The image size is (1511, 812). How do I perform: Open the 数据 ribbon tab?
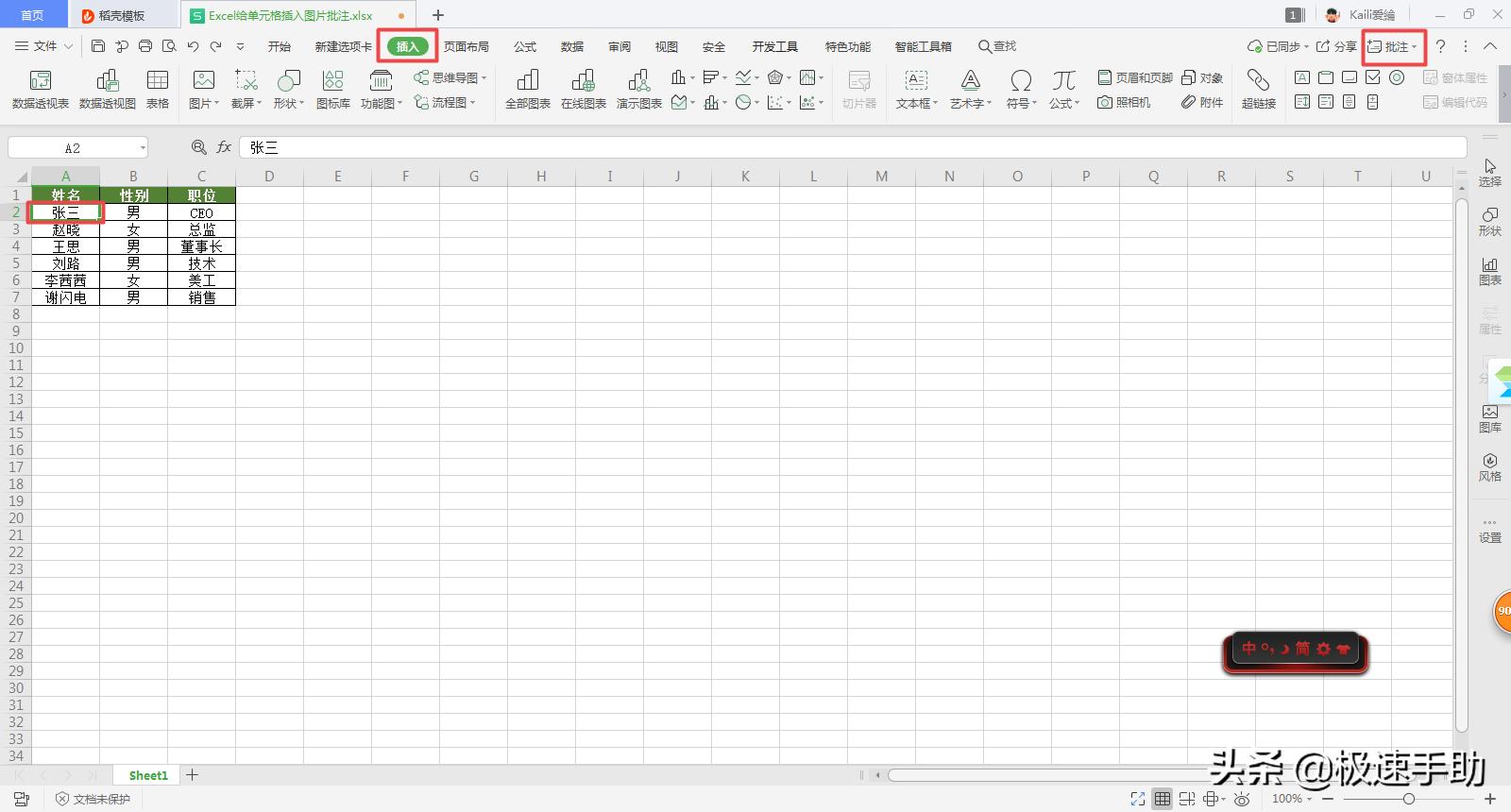[x=572, y=46]
